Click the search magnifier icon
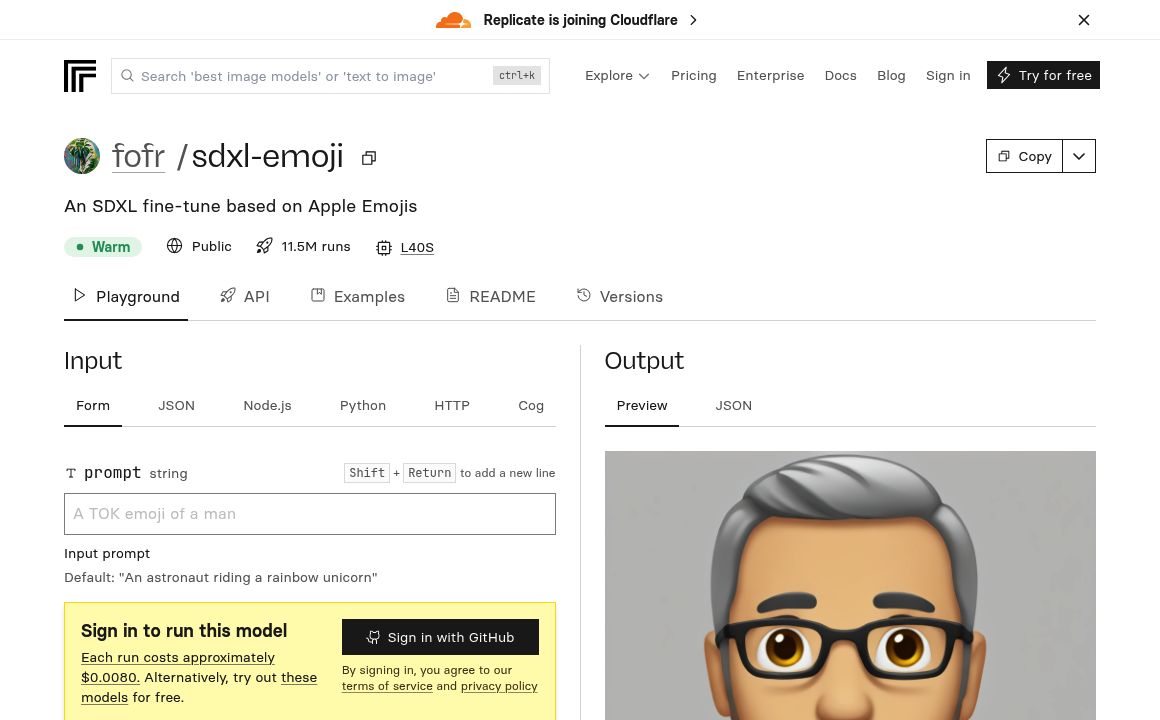The height and width of the screenshot is (720, 1160). (x=128, y=75)
